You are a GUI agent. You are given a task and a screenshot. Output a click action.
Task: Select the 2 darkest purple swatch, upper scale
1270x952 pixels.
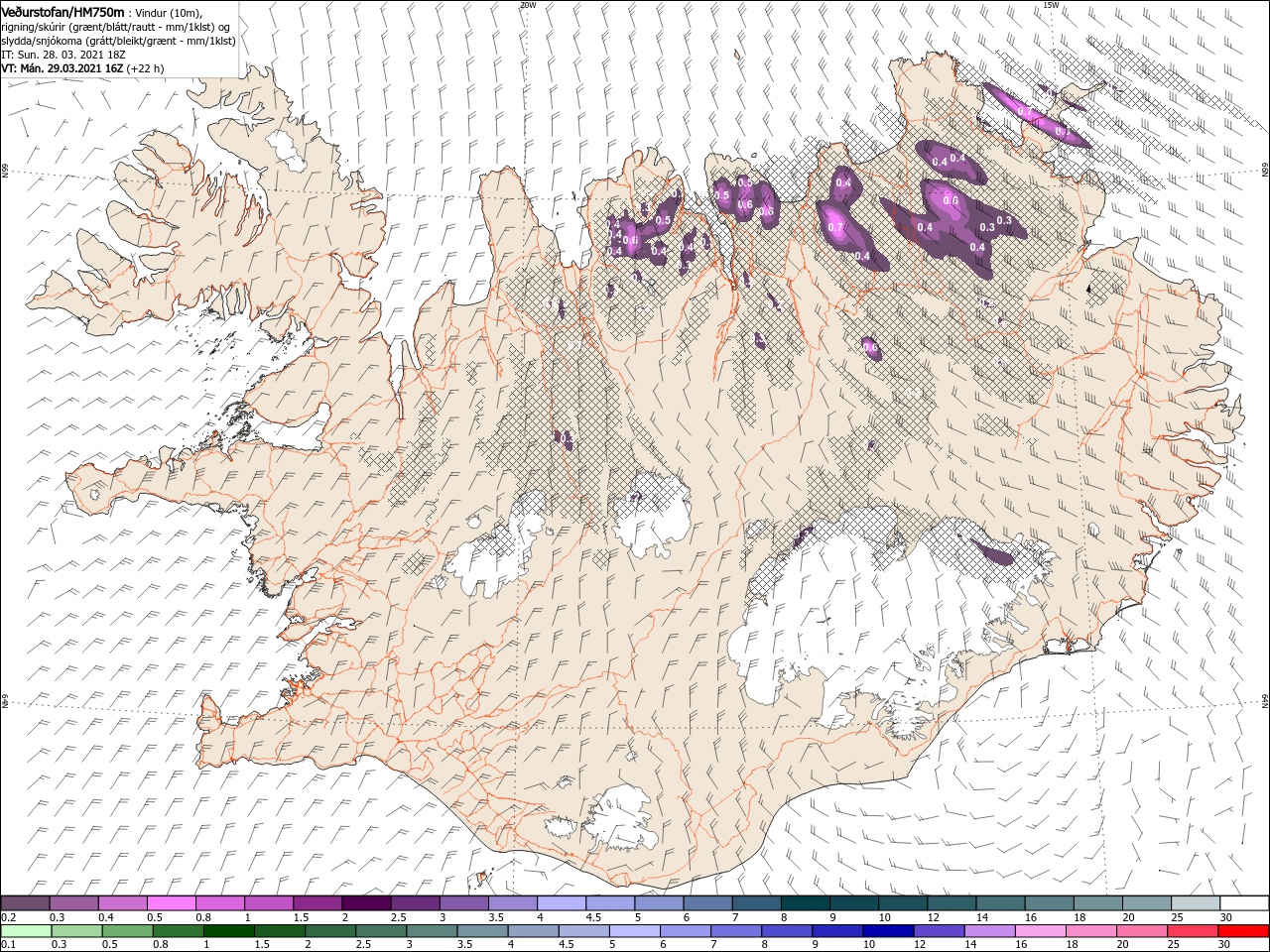pos(366,903)
